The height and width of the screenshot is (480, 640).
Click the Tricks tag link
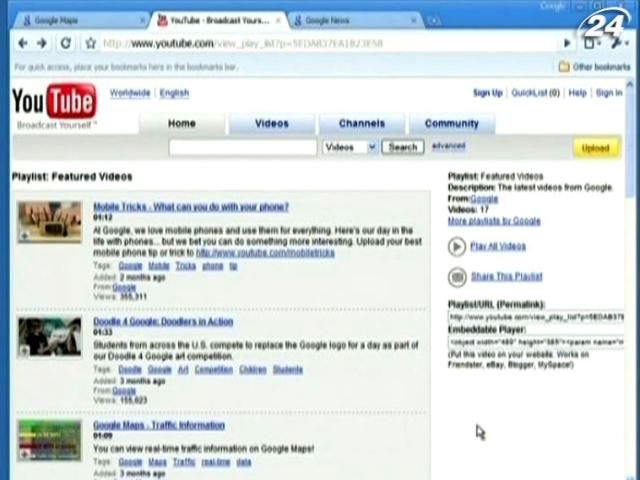tap(186, 266)
